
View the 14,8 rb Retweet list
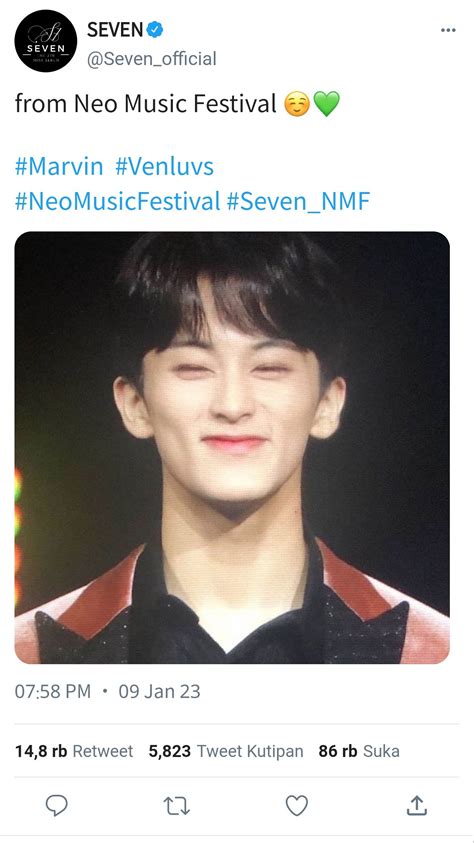74,751
